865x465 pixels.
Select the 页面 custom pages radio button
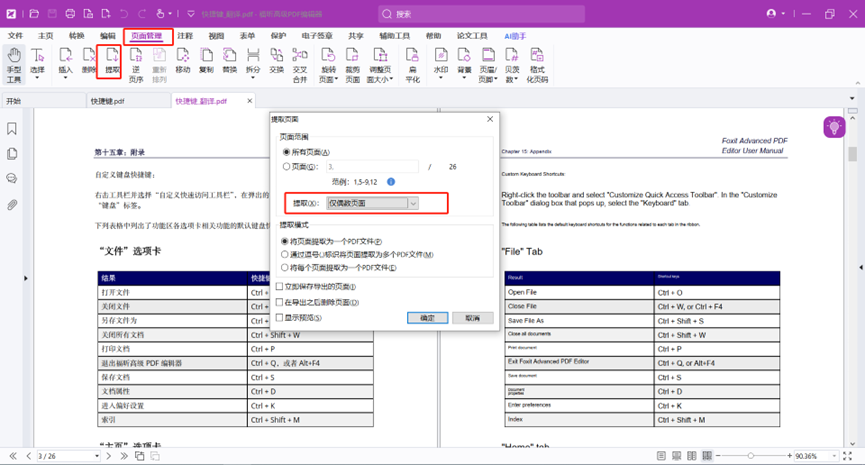(x=286, y=167)
